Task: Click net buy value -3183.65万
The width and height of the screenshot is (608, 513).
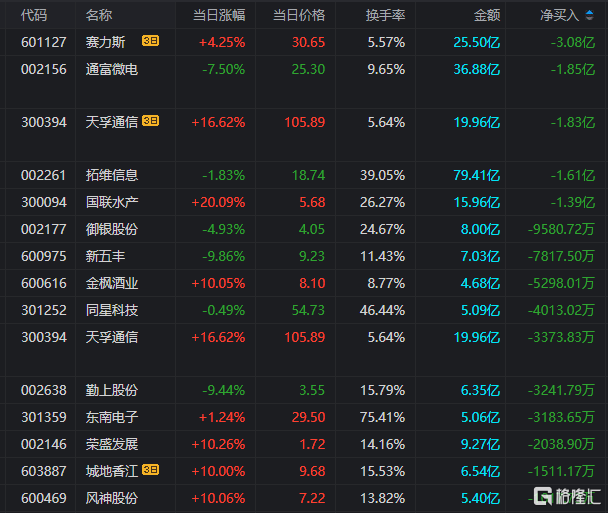Action: [x=561, y=417]
